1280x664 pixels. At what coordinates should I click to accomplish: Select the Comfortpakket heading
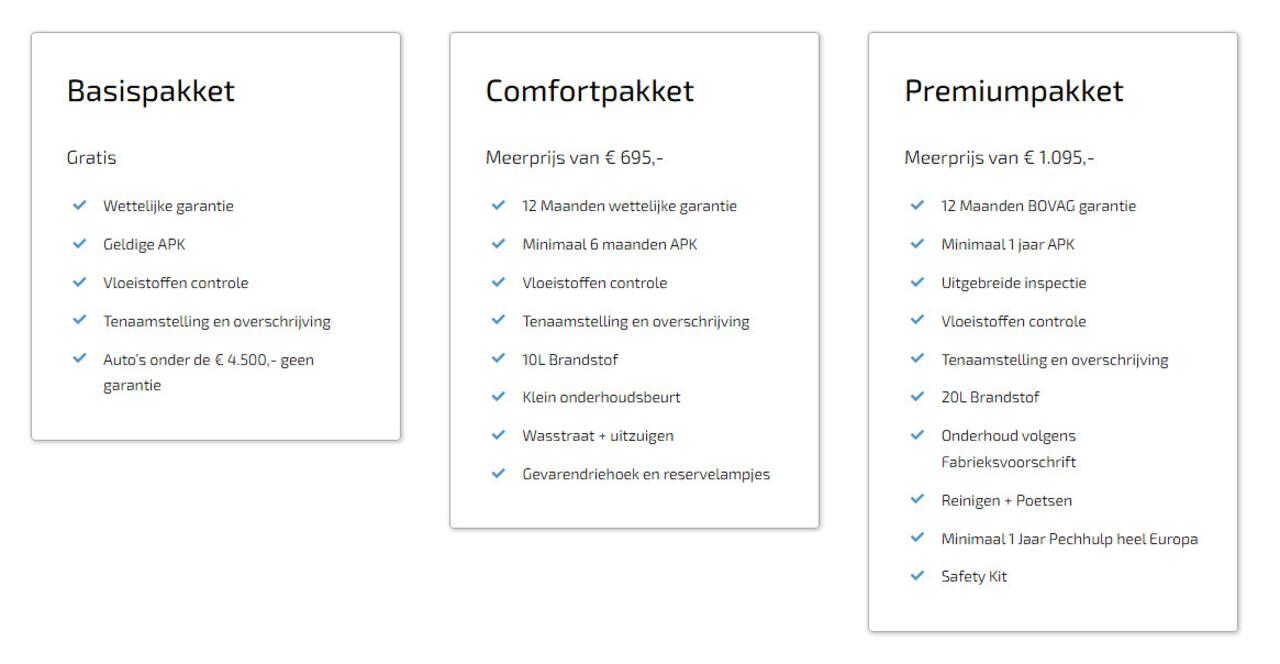pyautogui.click(x=589, y=91)
